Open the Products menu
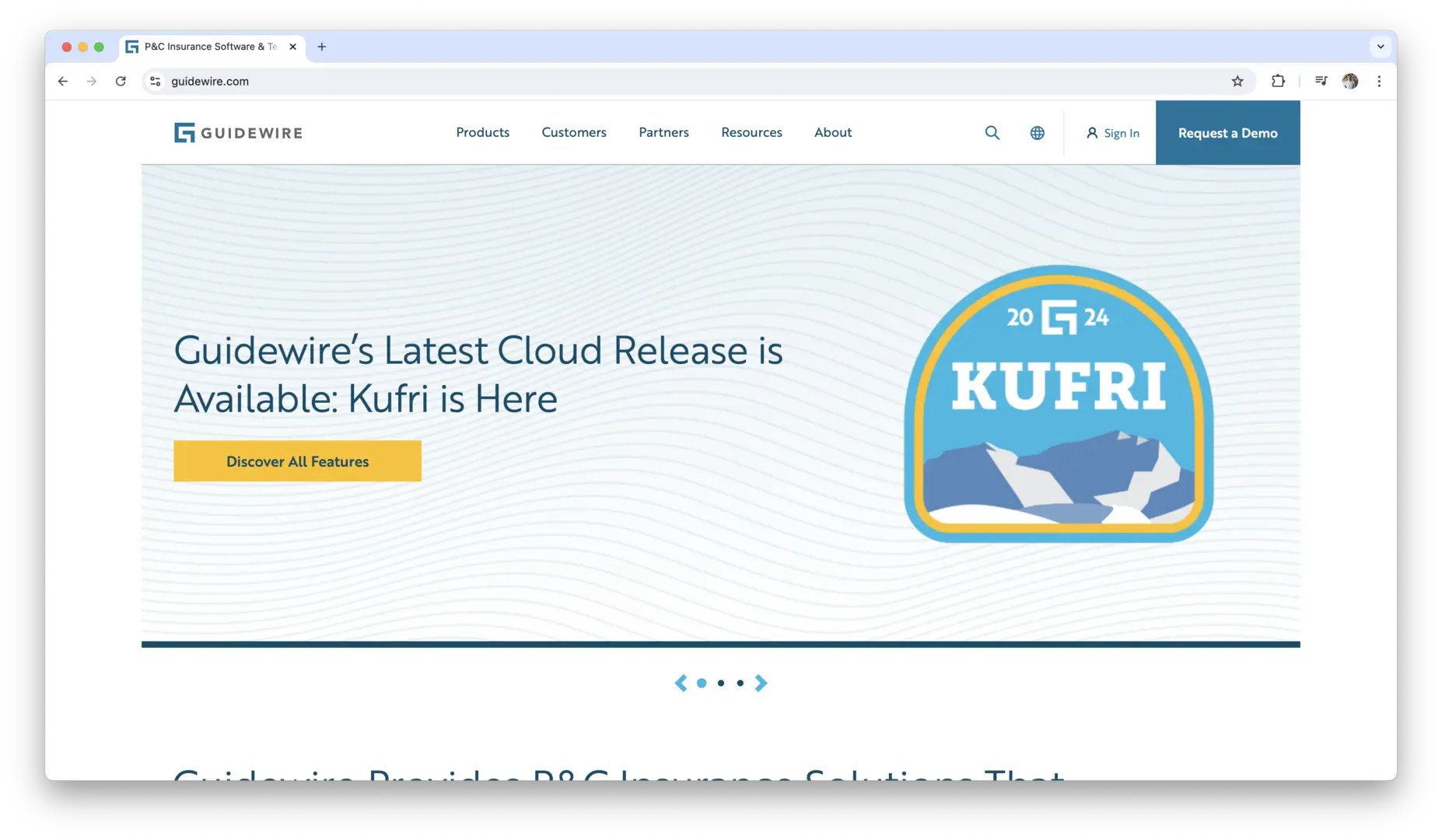Image resolution: width=1442 pixels, height=840 pixels. pos(482,132)
